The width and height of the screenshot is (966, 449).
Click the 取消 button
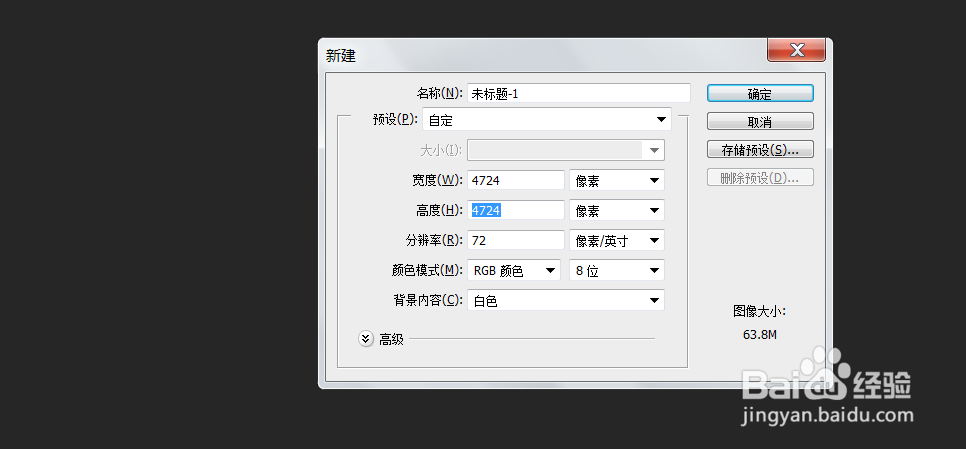pyautogui.click(x=760, y=121)
